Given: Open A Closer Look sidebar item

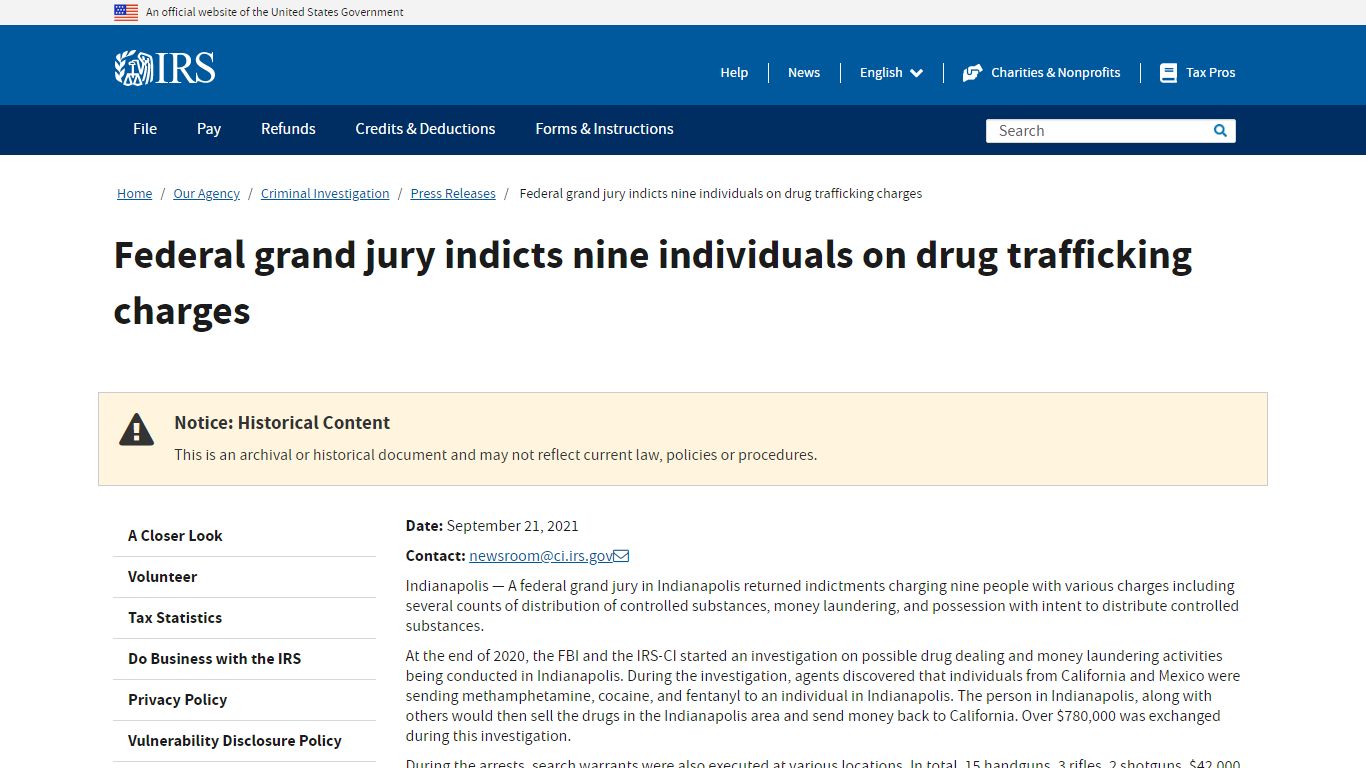Looking at the screenshot, I should pos(244,536).
